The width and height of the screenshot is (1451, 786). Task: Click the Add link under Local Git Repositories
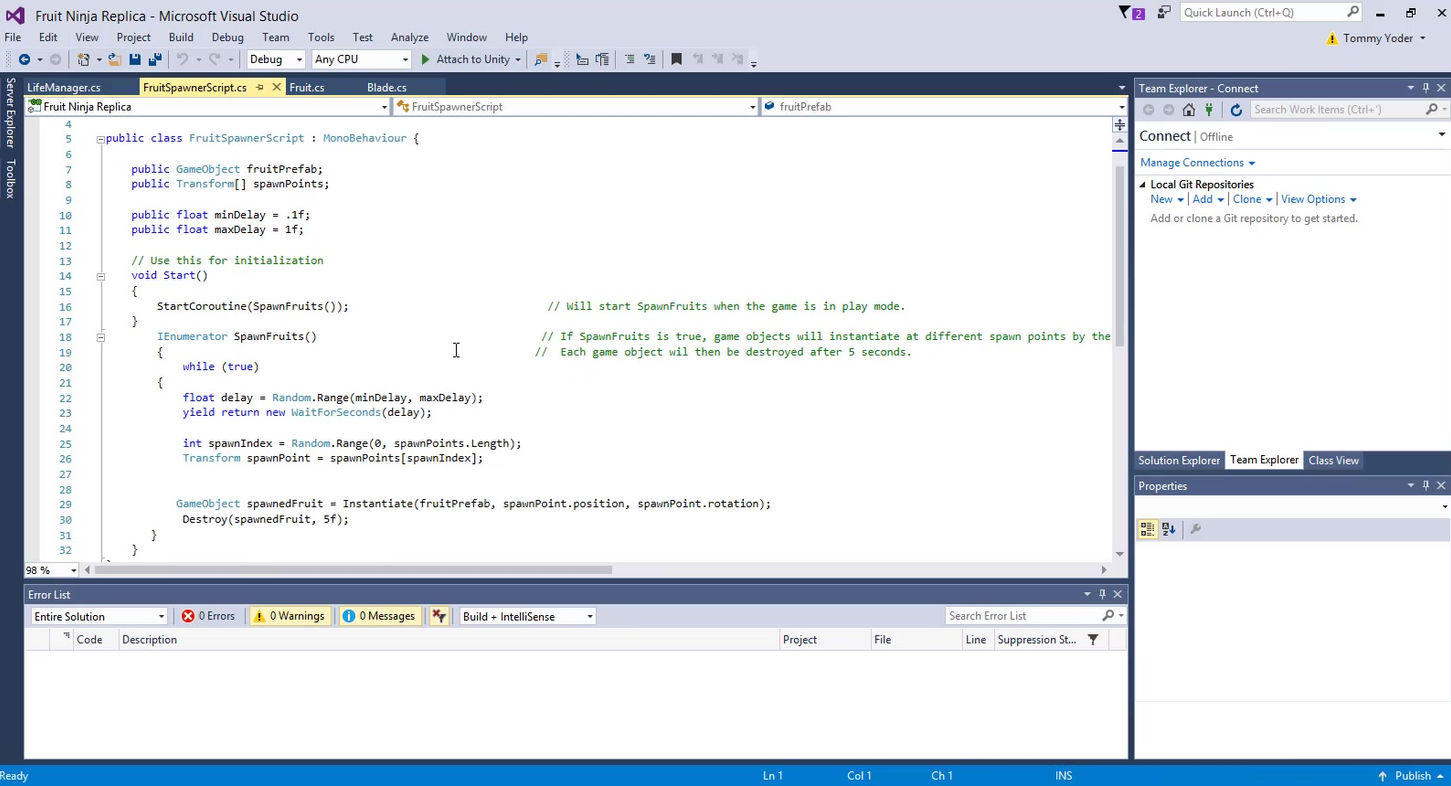point(1202,200)
